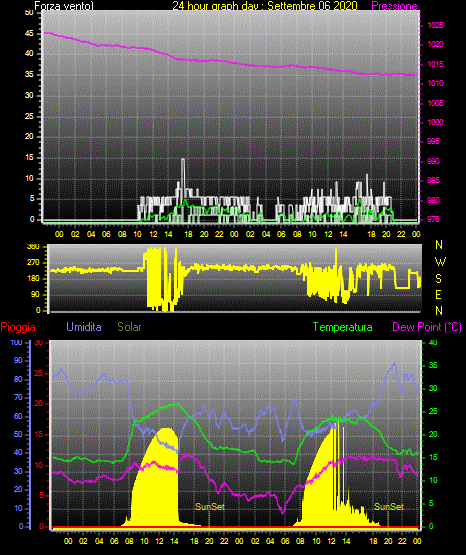This screenshot has height=555, width=466.
Task: Click the Pressione legend label
Action: (x=394, y=6)
